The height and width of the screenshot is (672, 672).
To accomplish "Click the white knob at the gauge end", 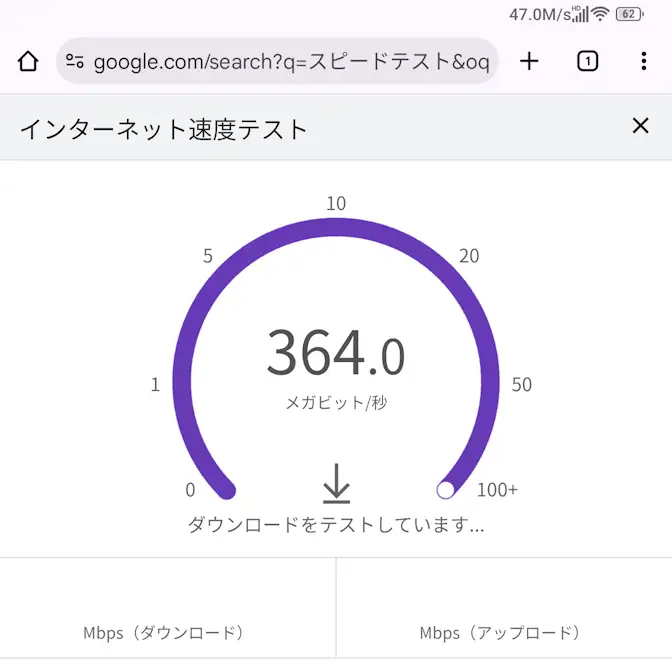I will [446, 490].
